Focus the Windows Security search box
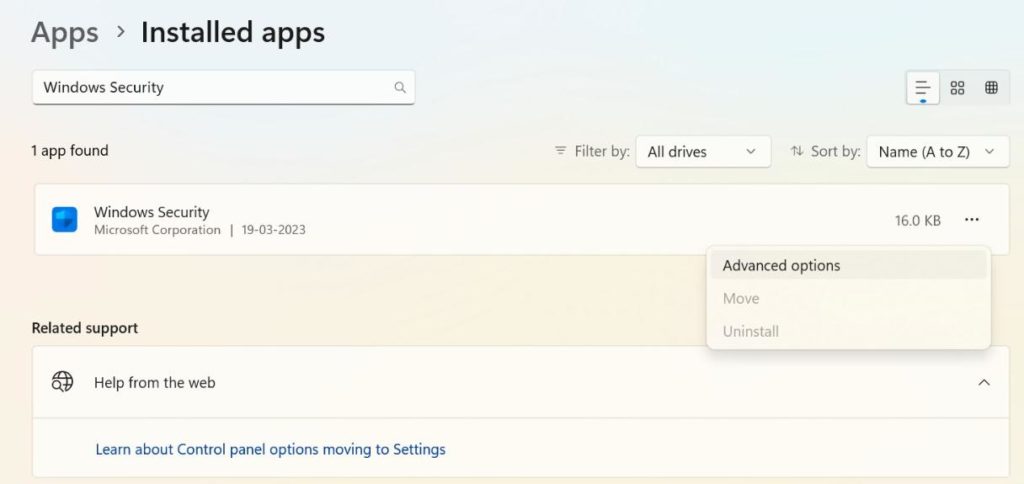1024x484 pixels. [x=210, y=87]
